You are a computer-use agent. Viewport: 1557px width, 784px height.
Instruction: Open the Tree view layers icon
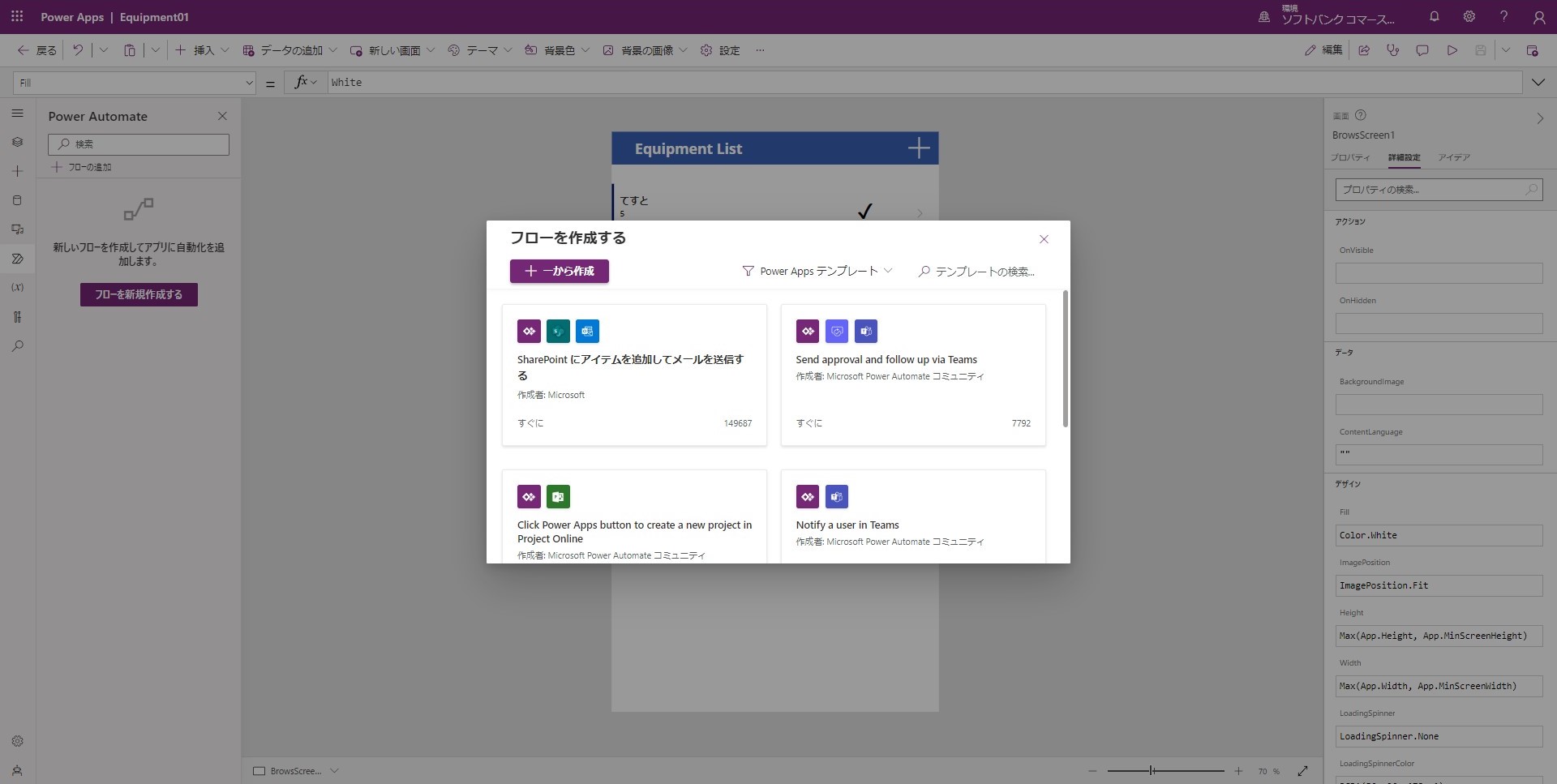click(17, 142)
